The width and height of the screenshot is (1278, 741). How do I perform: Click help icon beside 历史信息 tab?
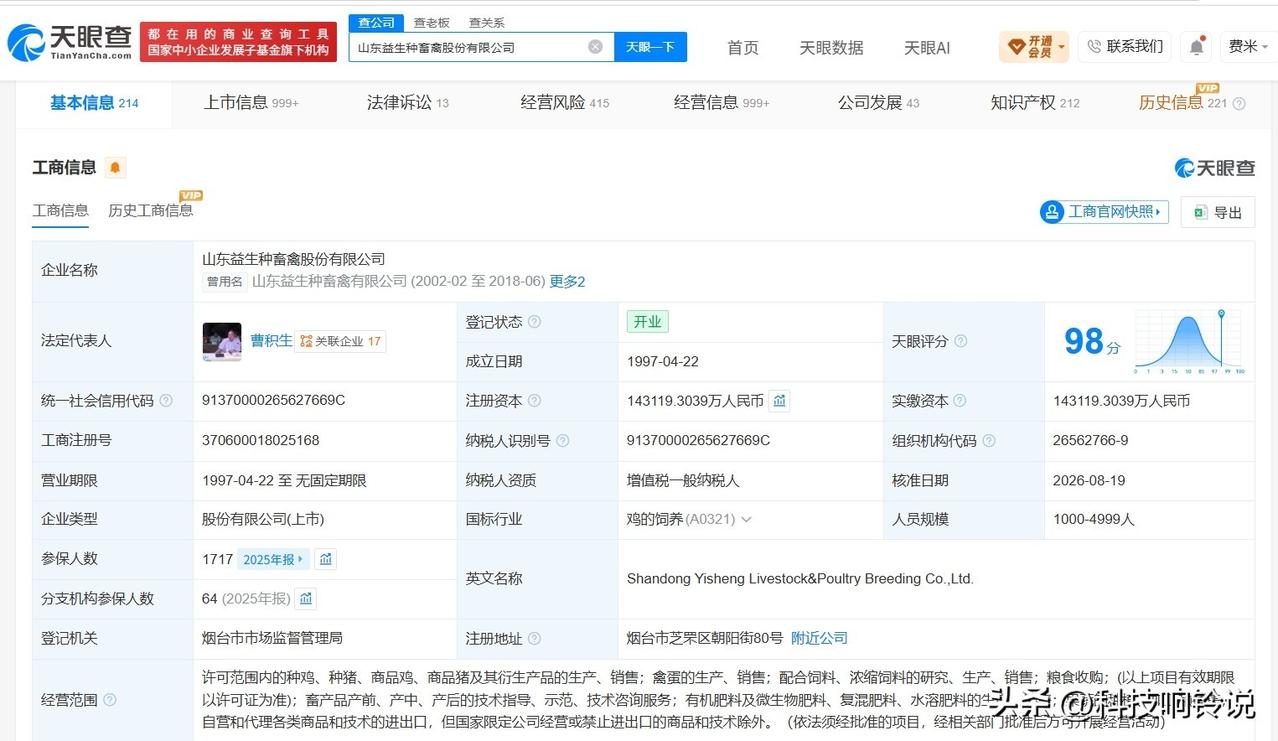[x=1239, y=104]
